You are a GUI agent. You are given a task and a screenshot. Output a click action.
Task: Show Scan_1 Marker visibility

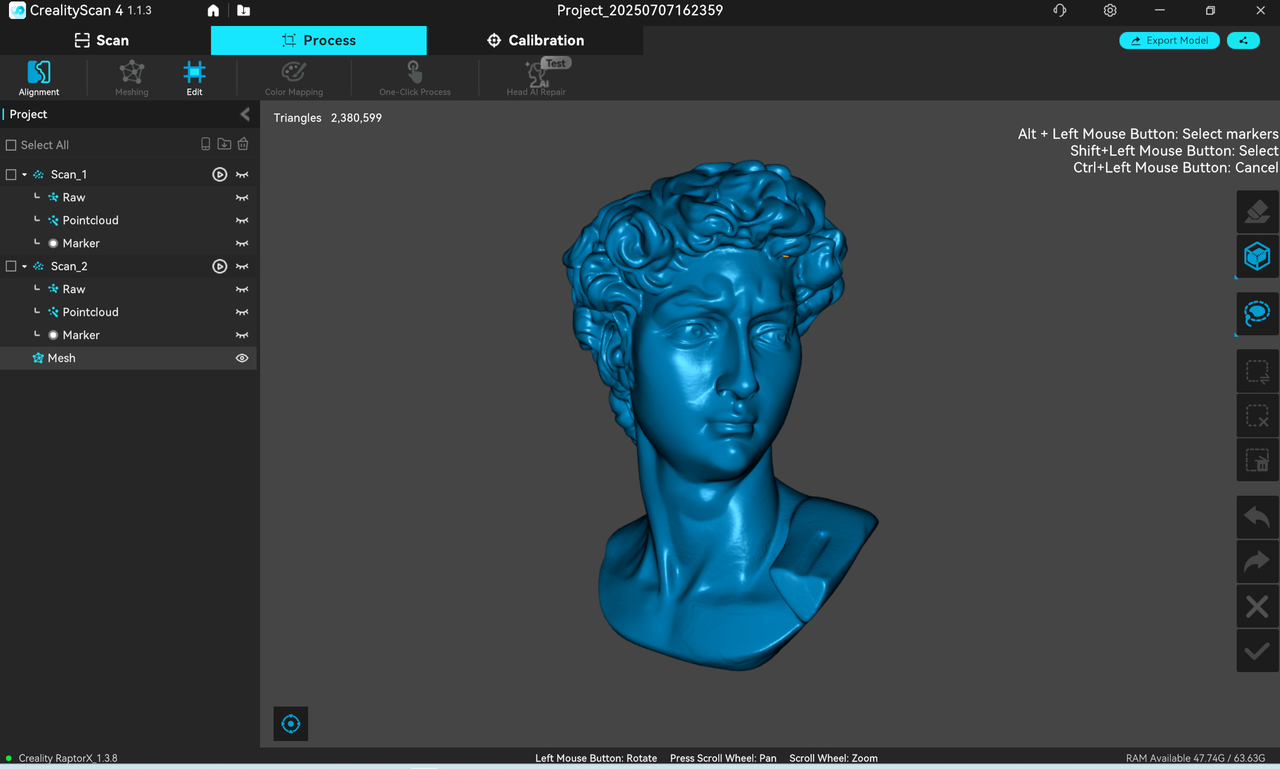click(242, 243)
